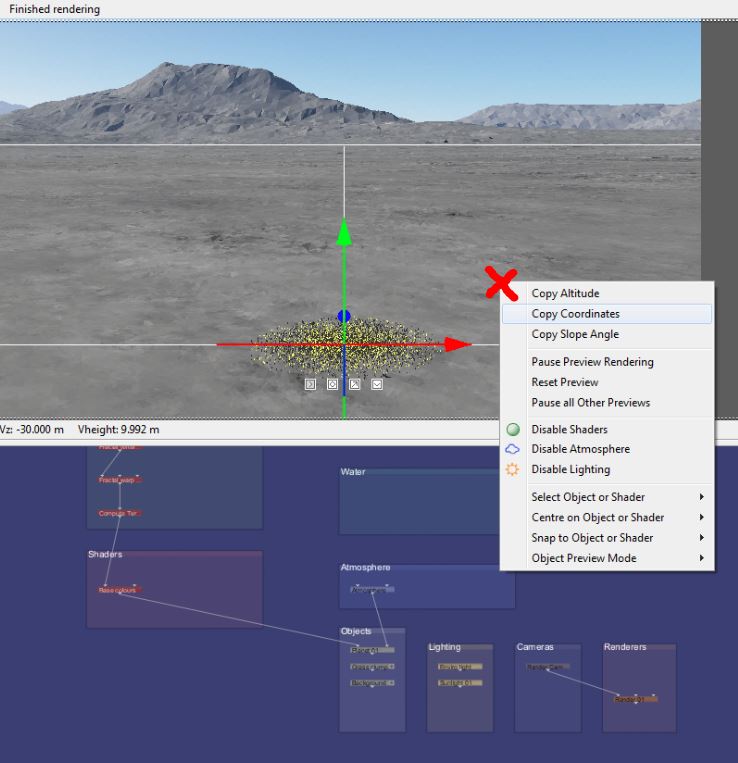Expand Select Object or Shader submenu arrow

(702, 497)
